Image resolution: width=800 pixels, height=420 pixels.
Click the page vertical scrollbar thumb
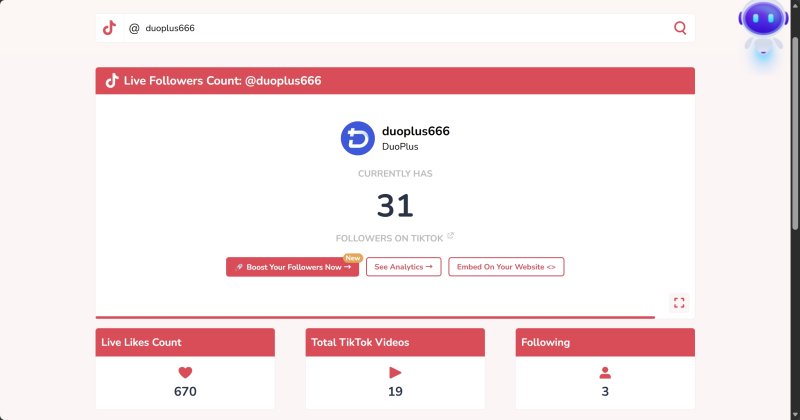[x=795, y=133]
